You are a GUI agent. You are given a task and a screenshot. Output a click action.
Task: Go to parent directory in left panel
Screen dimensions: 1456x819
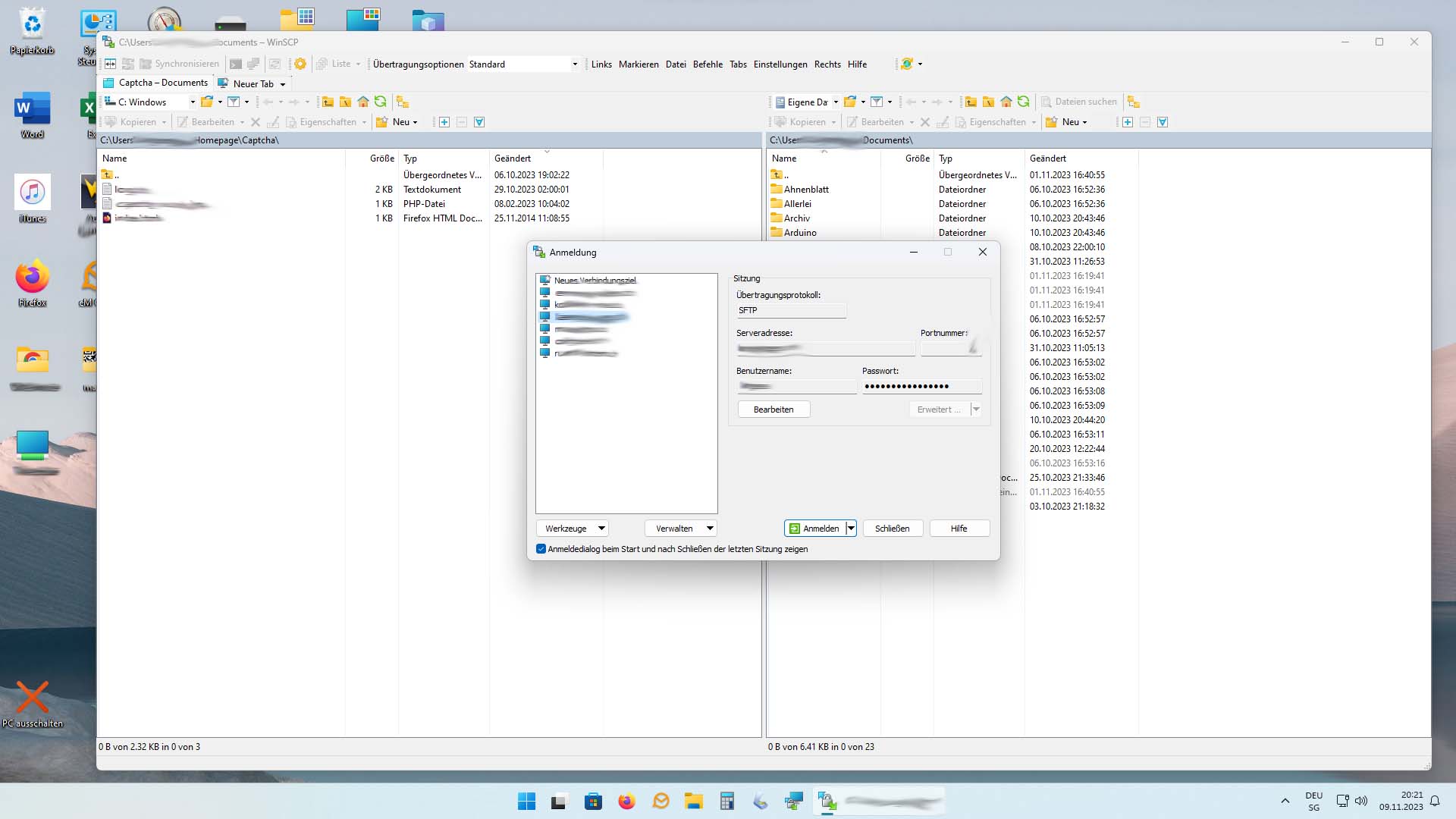328,102
